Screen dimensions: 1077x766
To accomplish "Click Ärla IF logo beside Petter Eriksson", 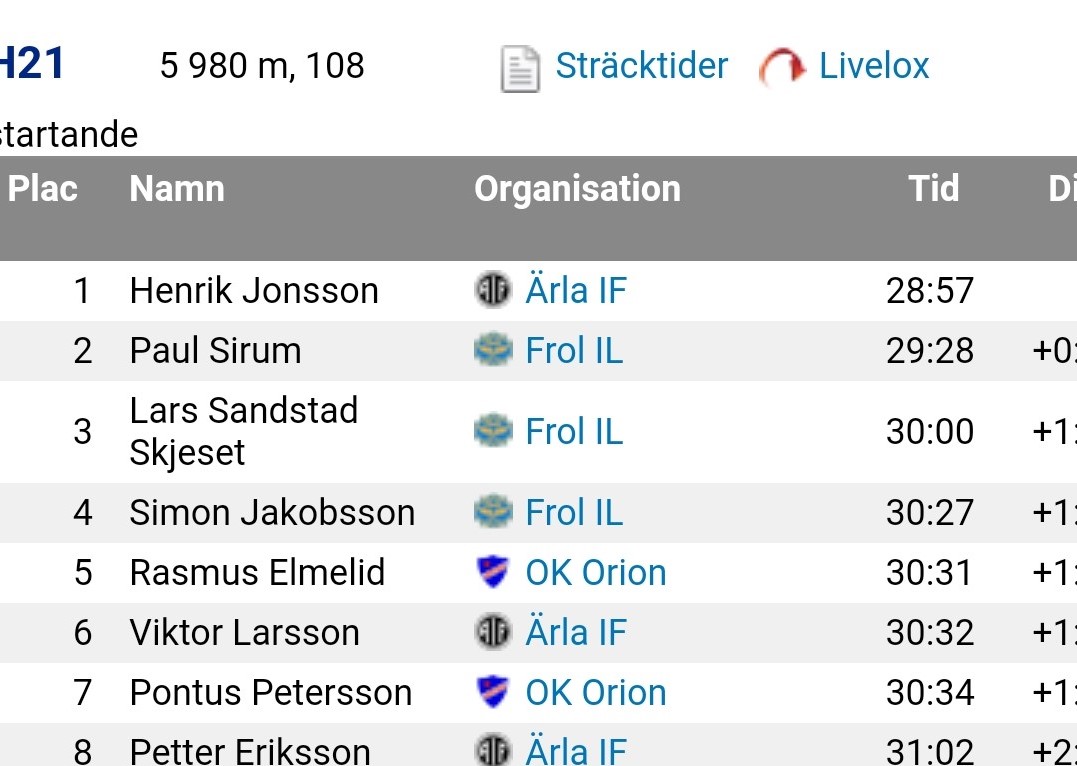I will pyautogui.click(x=492, y=751).
